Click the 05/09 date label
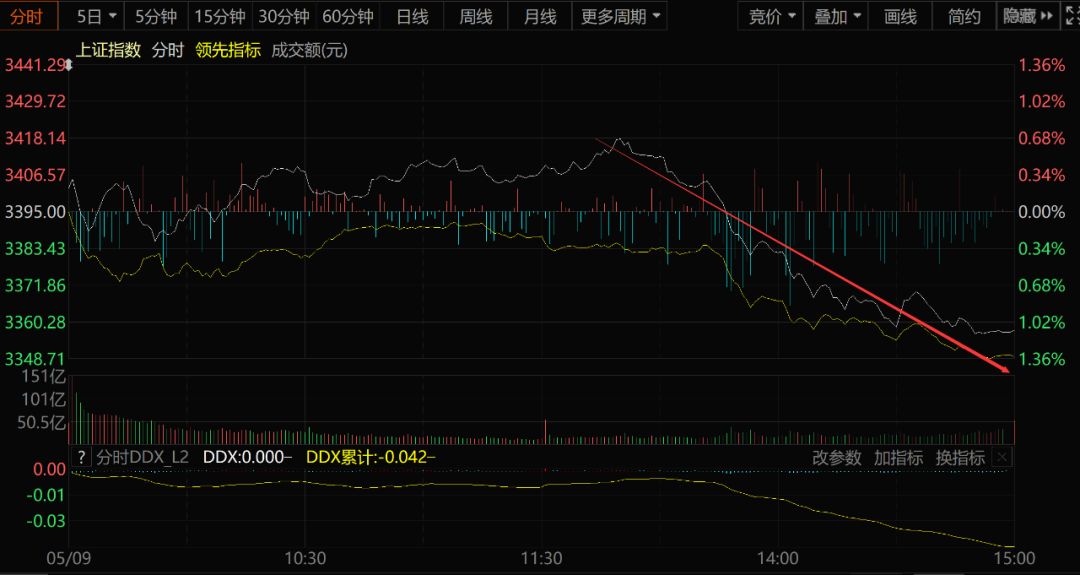Image resolution: width=1080 pixels, height=575 pixels. coord(69,557)
